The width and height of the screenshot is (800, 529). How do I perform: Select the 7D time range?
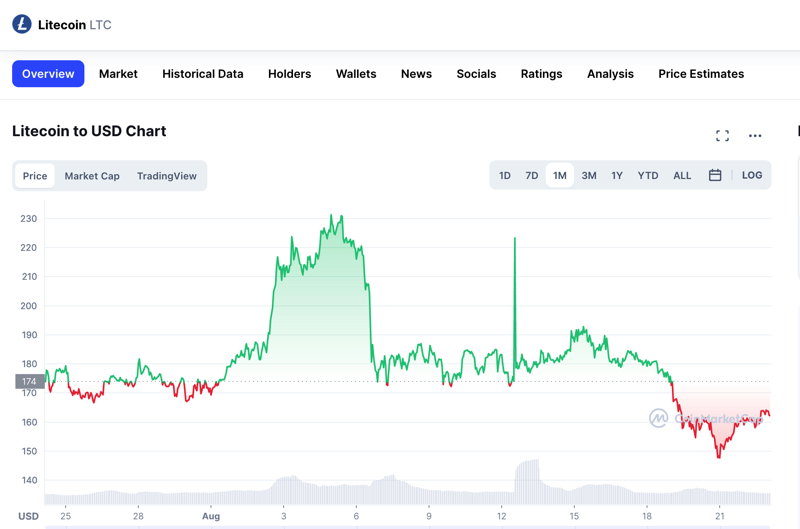(x=532, y=175)
